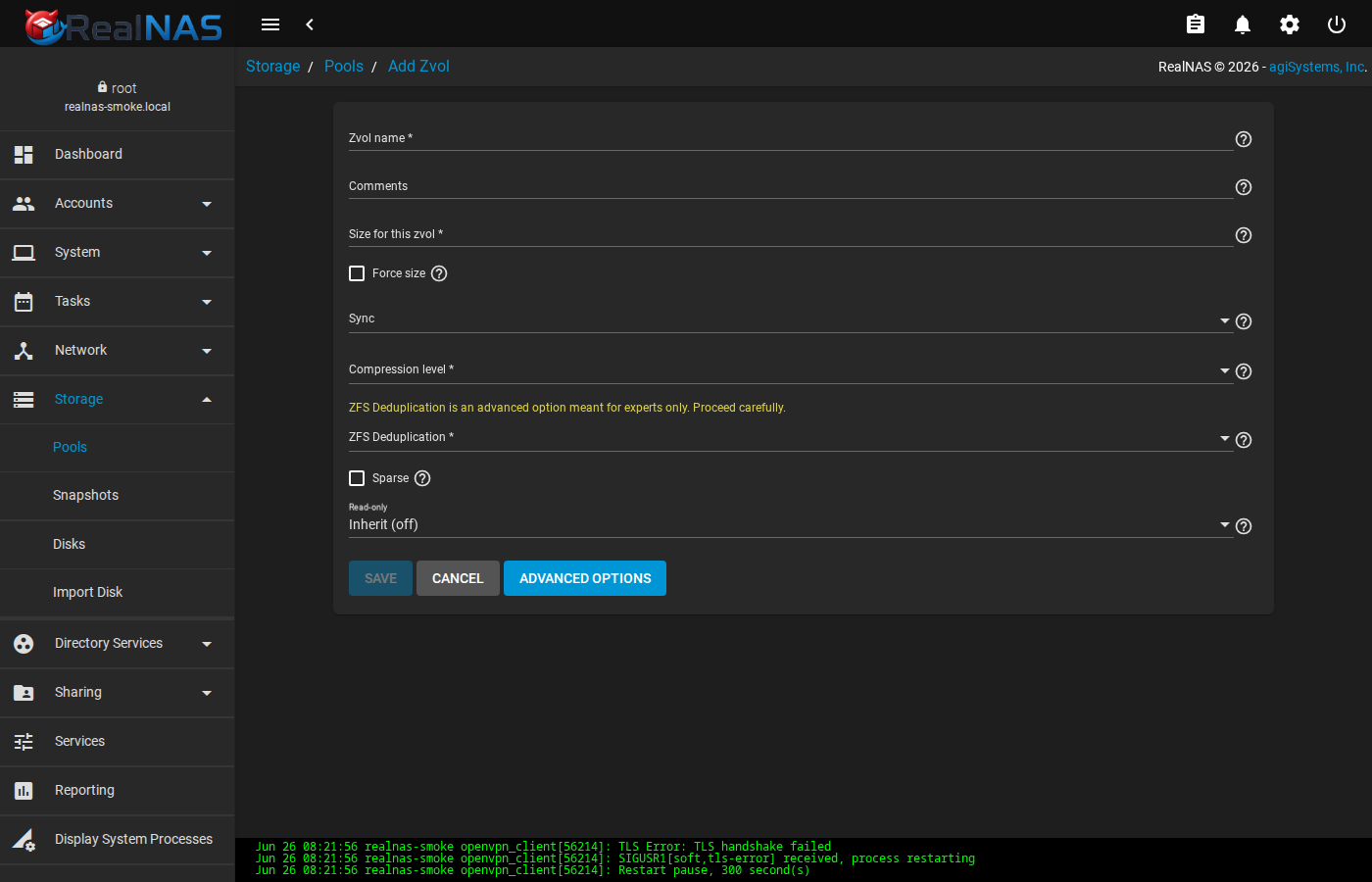Collapse the Storage menu arrow
This screenshot has height=882, width=1372.
point(207,400)
